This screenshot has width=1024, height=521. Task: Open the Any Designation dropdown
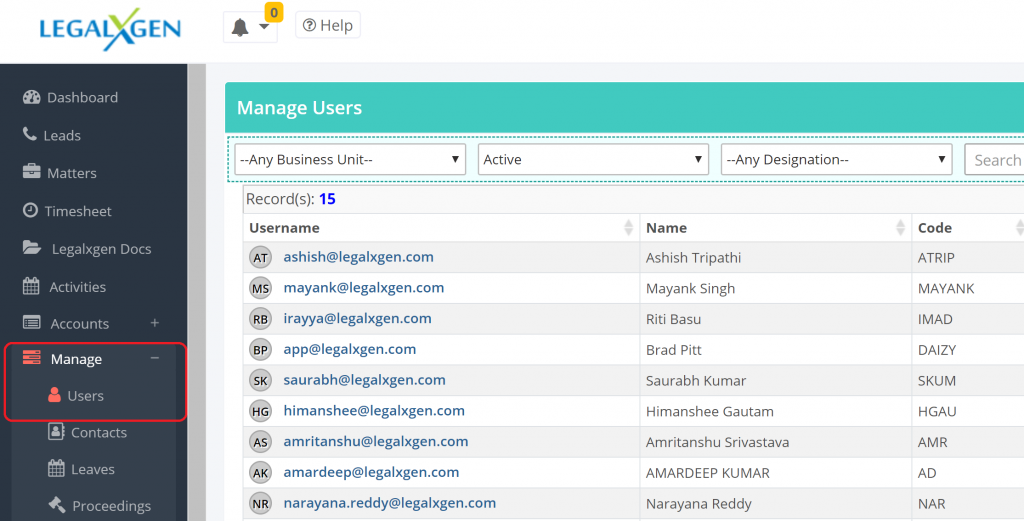click(836, 160)
